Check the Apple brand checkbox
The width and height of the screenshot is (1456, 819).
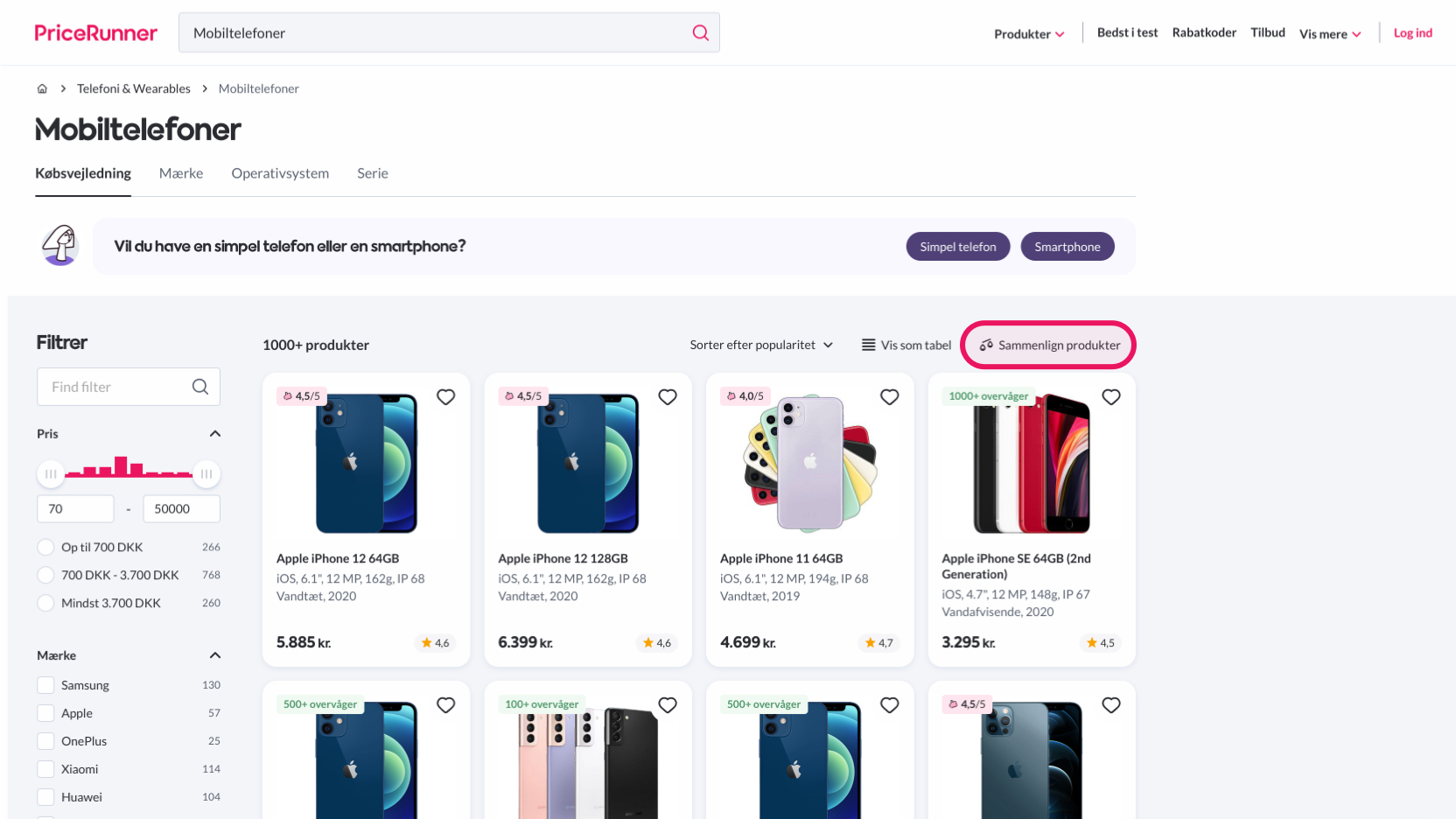click(x=45, y=713)
